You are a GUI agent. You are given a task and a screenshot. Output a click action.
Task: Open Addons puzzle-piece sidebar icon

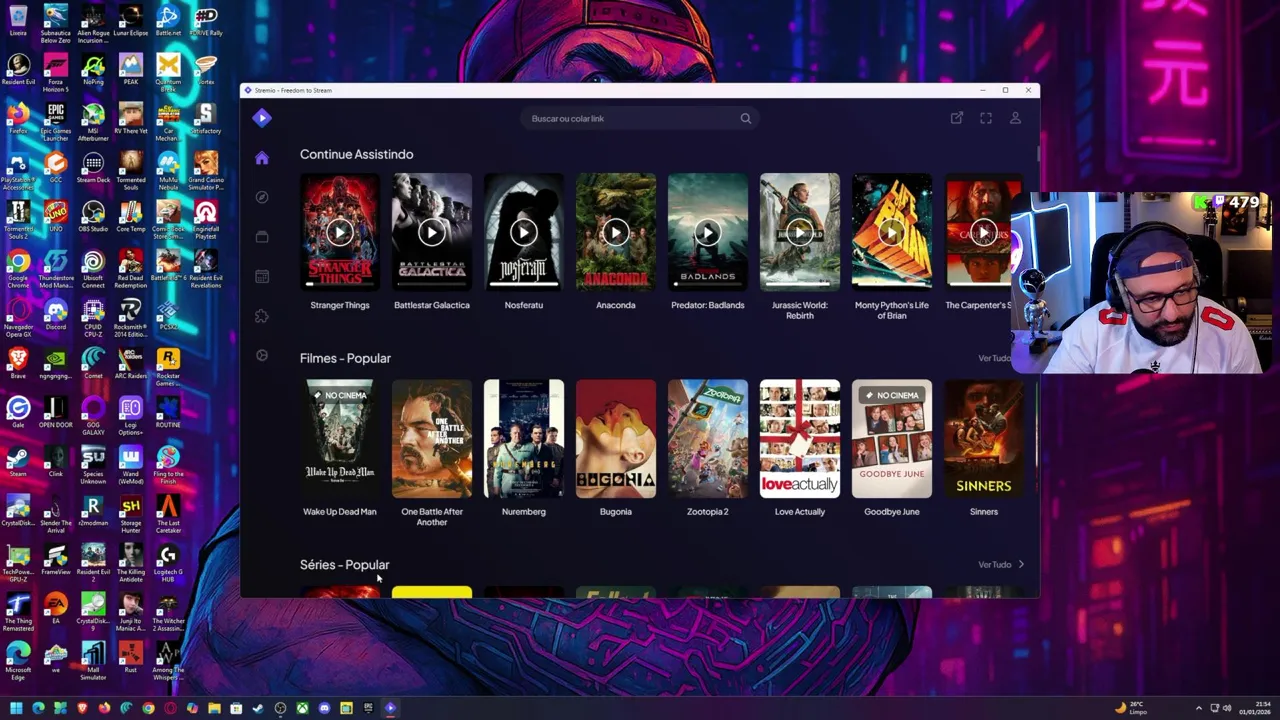coord(262,316)
